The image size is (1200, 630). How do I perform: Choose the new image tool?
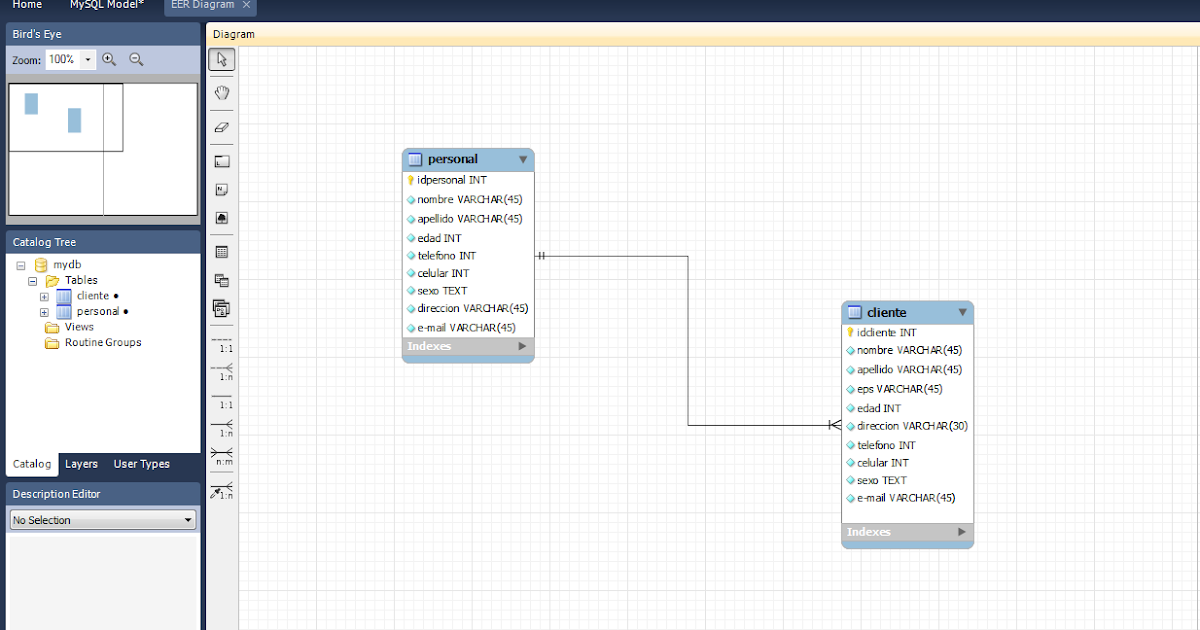click(222, 217)
